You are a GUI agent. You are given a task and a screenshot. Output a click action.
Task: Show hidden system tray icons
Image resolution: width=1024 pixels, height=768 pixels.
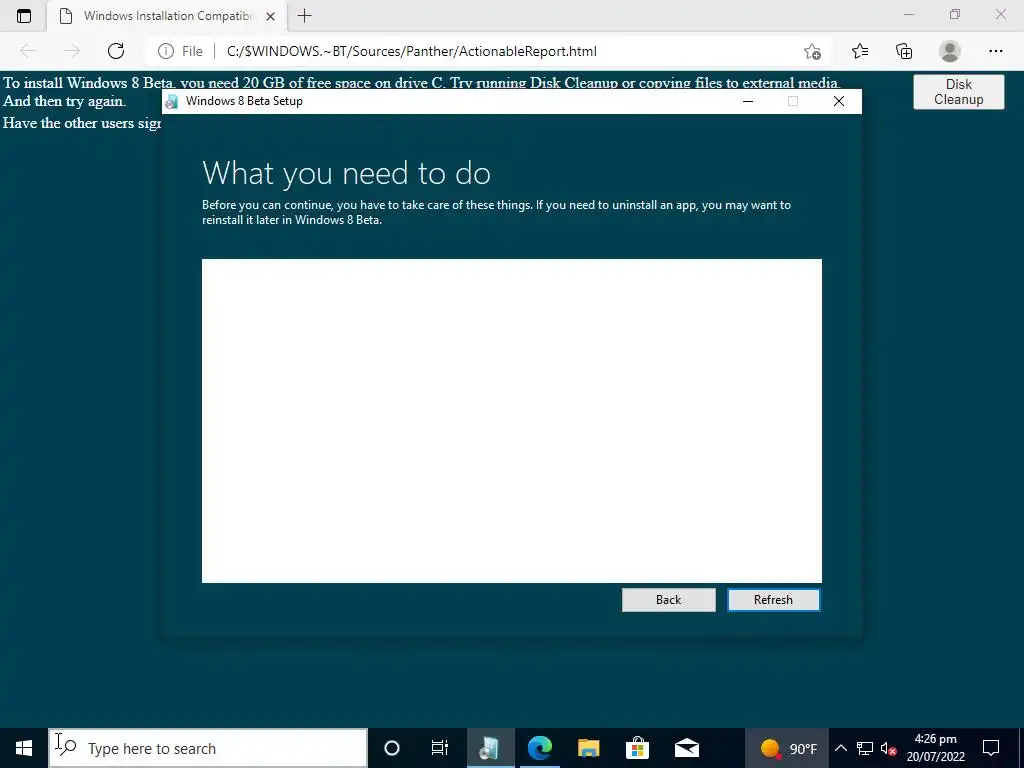click(x=840, y=748)
